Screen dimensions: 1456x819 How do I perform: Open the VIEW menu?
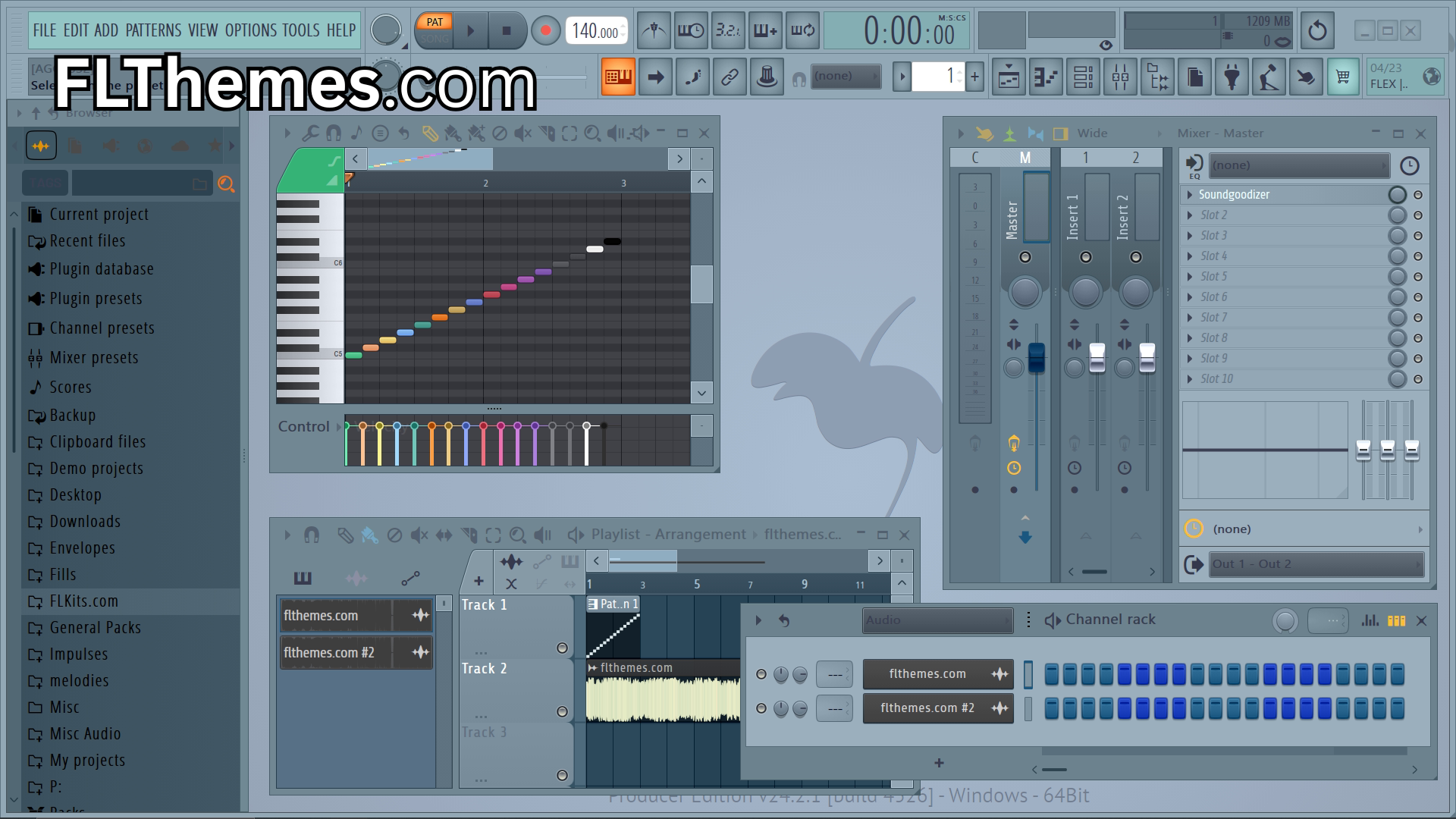click(x=203, y=30)
